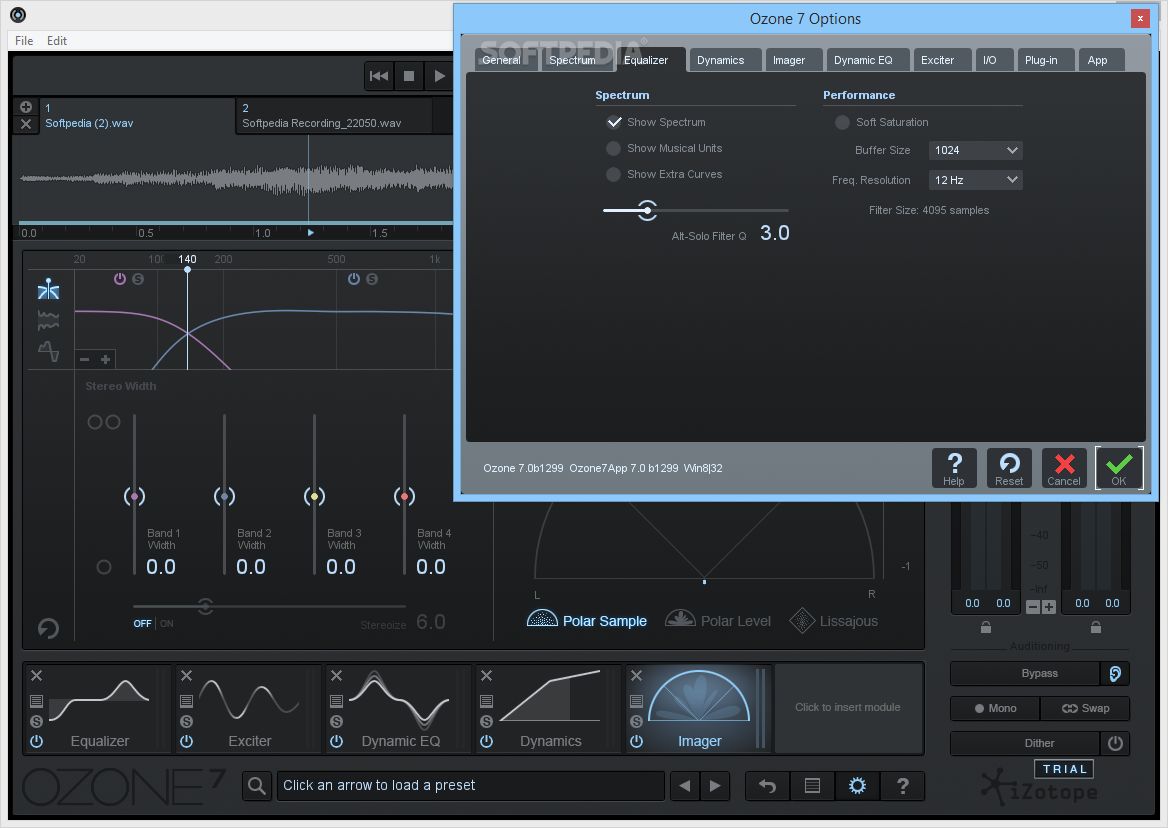This screenshot has width=1168, height=828.
Task: Click the preset search magnifier icon
Action: 257,786
